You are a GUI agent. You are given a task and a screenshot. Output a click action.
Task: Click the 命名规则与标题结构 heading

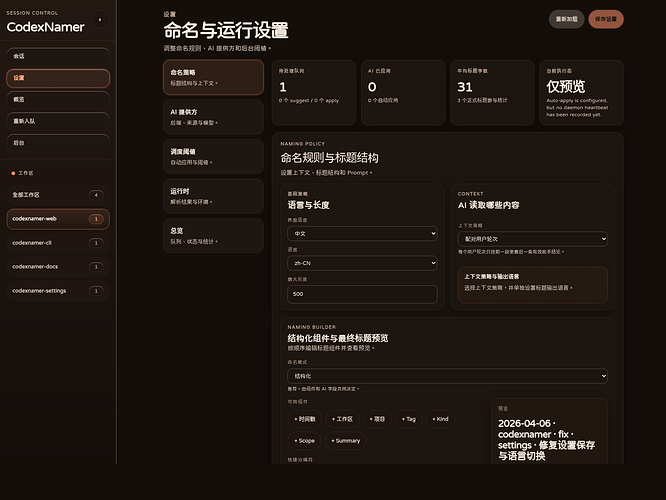(x=329, y=158)
